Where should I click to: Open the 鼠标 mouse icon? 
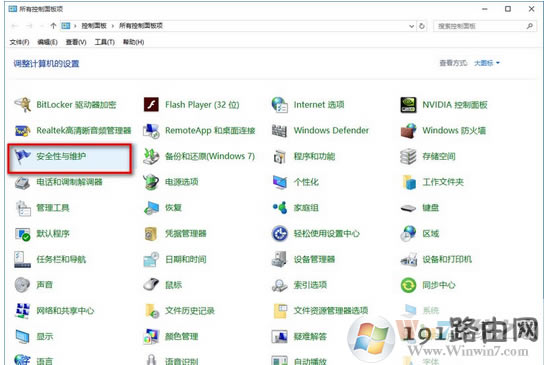point(151,285)
